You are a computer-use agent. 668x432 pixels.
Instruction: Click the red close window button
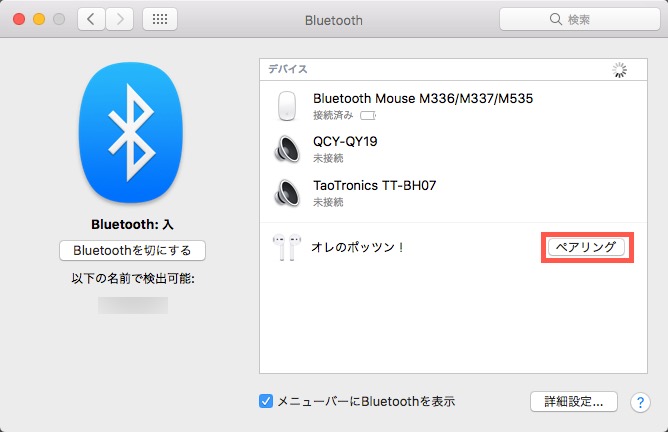(x=19, y=19)
